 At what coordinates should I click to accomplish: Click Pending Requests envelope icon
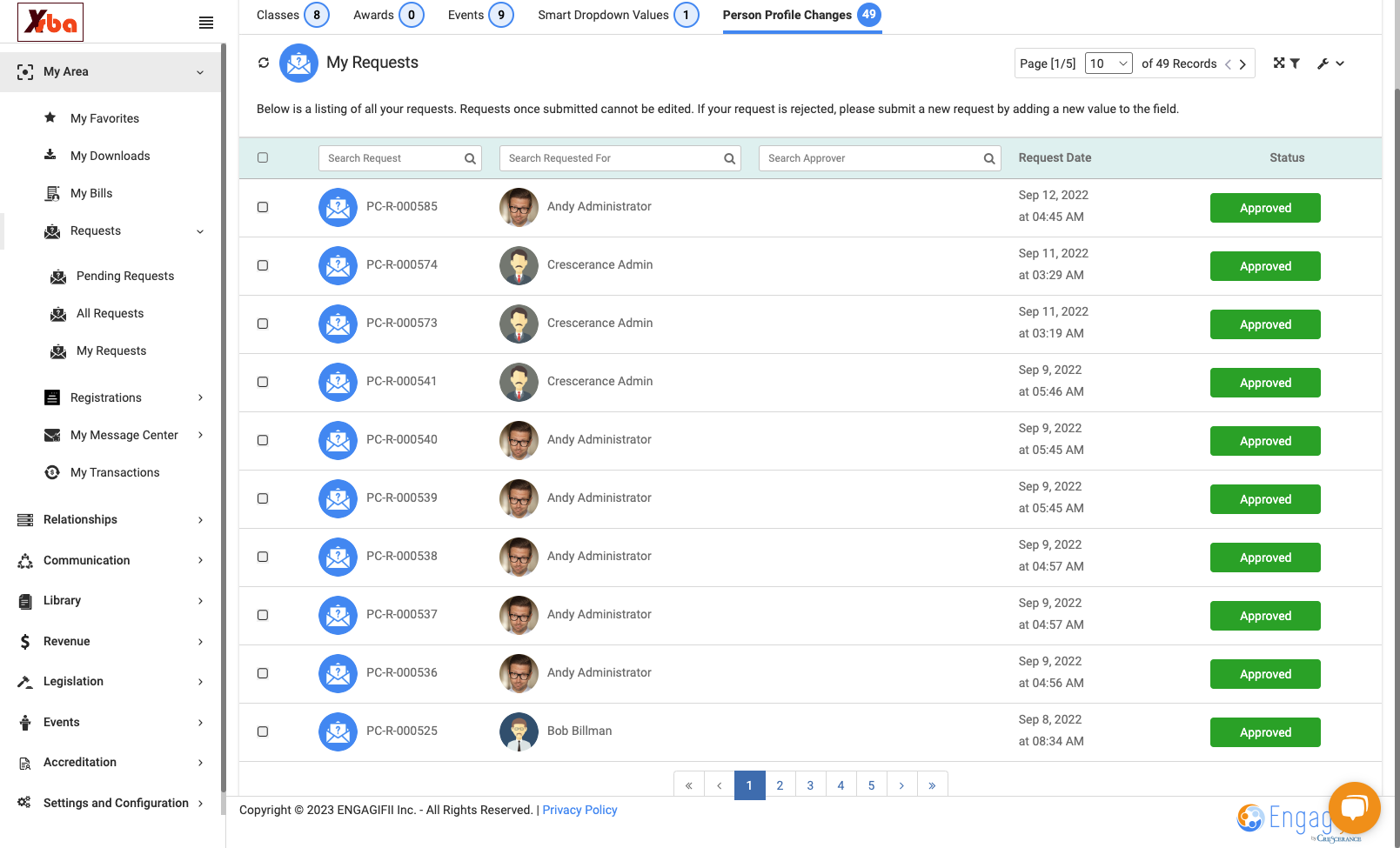(x=58, y=277)
